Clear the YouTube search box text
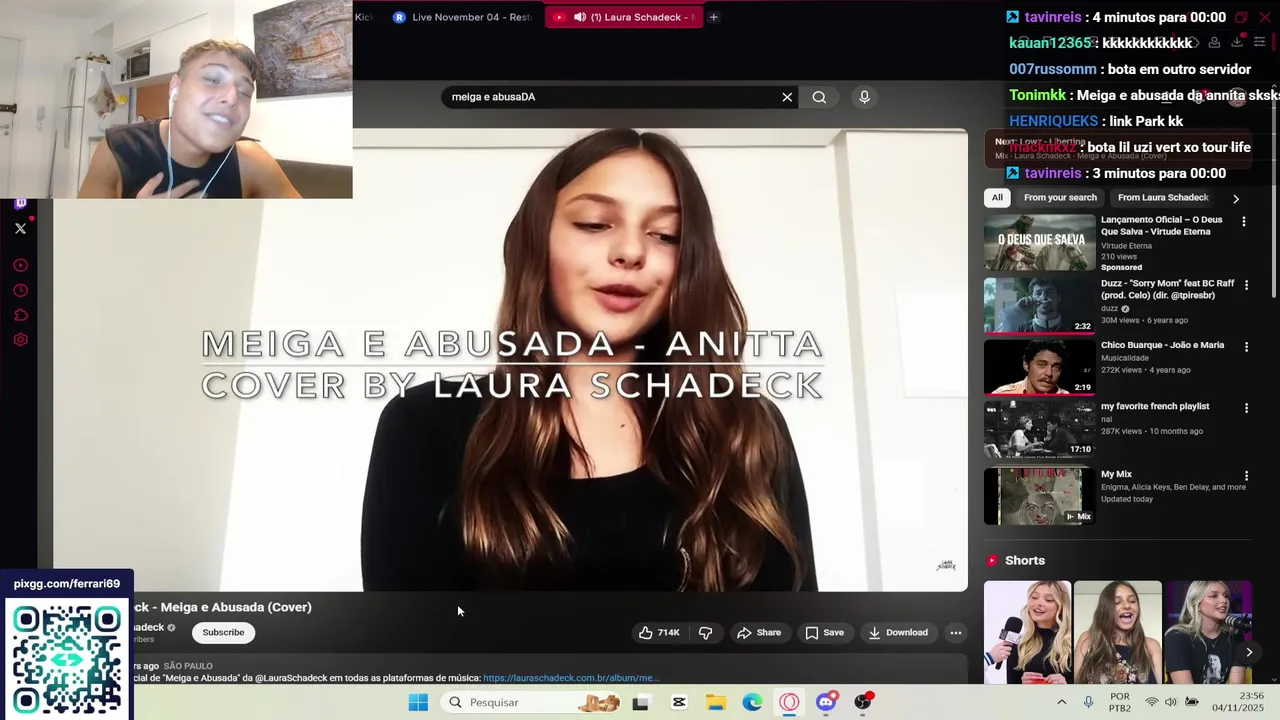 [x=787, y=97]
